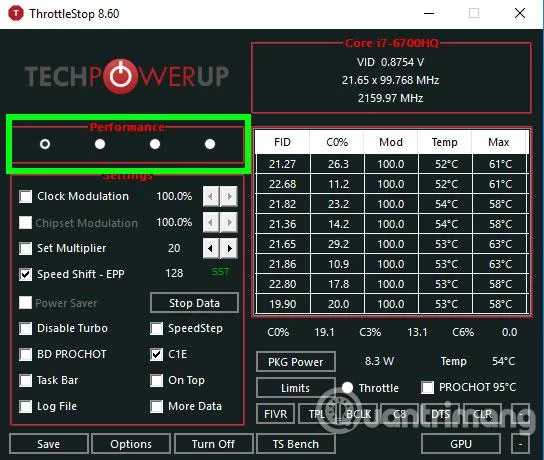
Task: Click the 2159.97 MHz frequency text
Action: [x=390, y=98]
